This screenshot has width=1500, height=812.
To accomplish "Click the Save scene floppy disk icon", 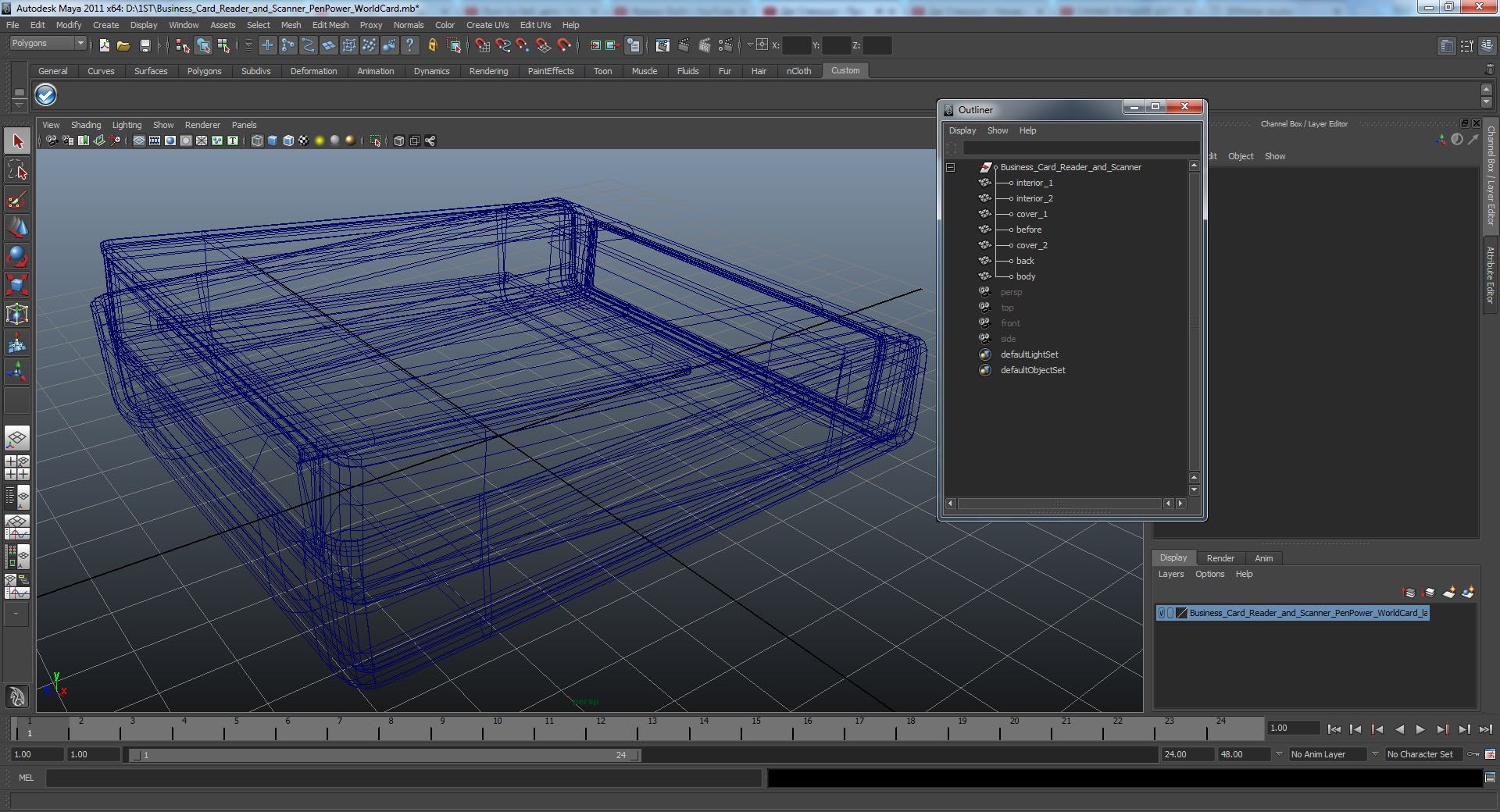I will (145, 46).
